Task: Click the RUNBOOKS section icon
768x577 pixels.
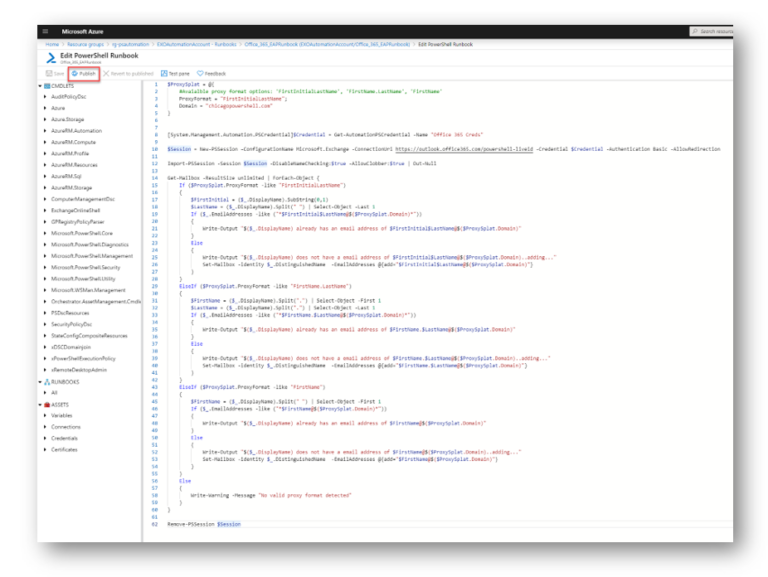Action: (x=48, y=382)
